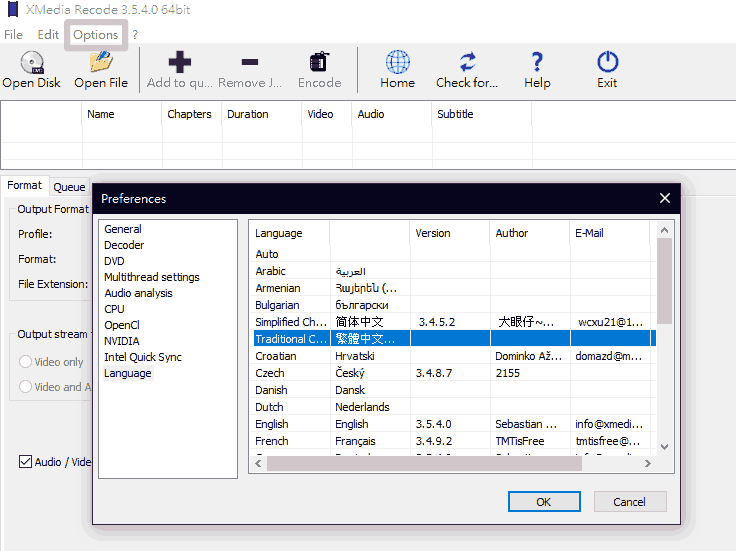Viewport: 736px width, 551px height.
Task: Click the E-Mail column header
Action: [x=610, y=233]
